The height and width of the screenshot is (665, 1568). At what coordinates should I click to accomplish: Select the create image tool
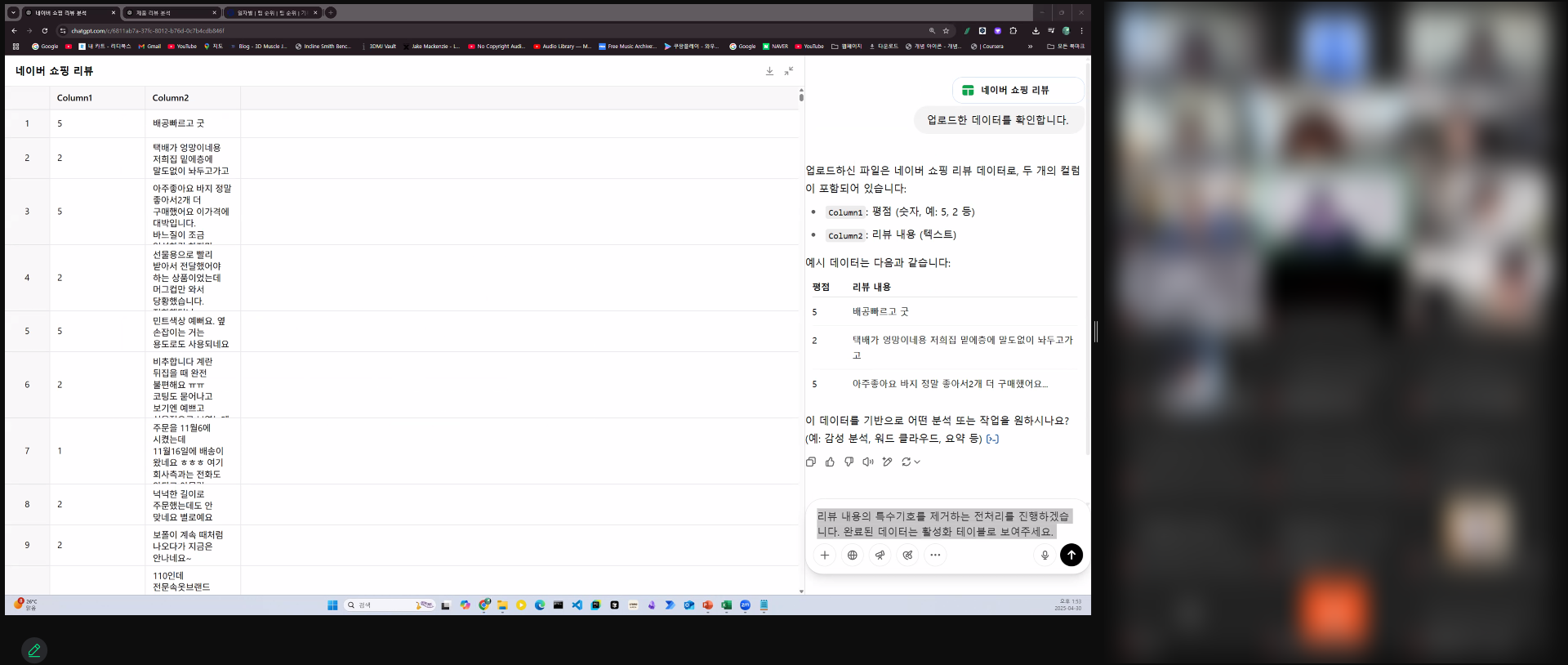point(908,556)
